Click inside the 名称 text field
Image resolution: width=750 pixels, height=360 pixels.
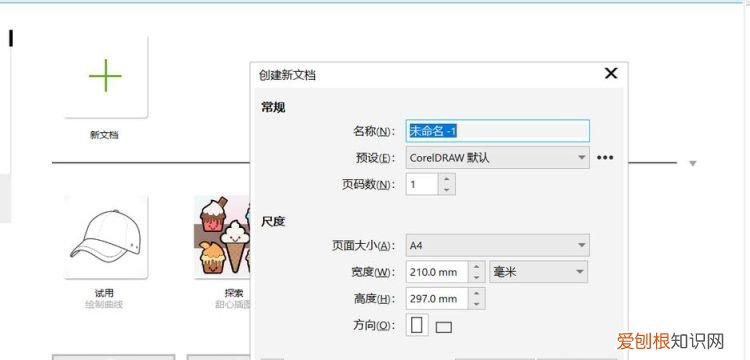(x=497, y=131)
